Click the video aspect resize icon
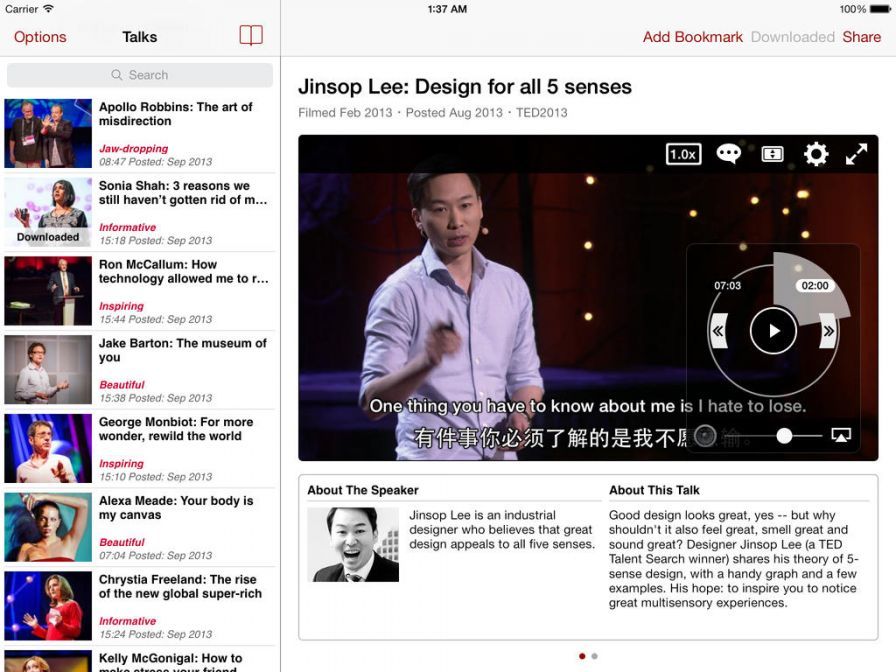Screen dimensions: 896x672 click(772, 154)
